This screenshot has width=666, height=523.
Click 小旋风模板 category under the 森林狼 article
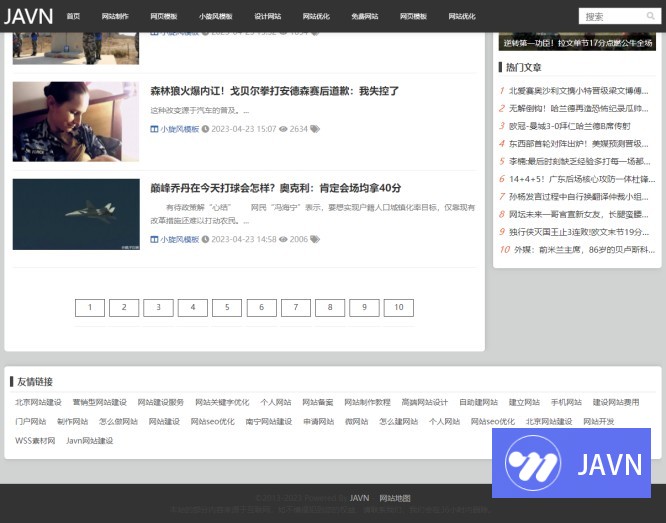click(x=180, y=129)
